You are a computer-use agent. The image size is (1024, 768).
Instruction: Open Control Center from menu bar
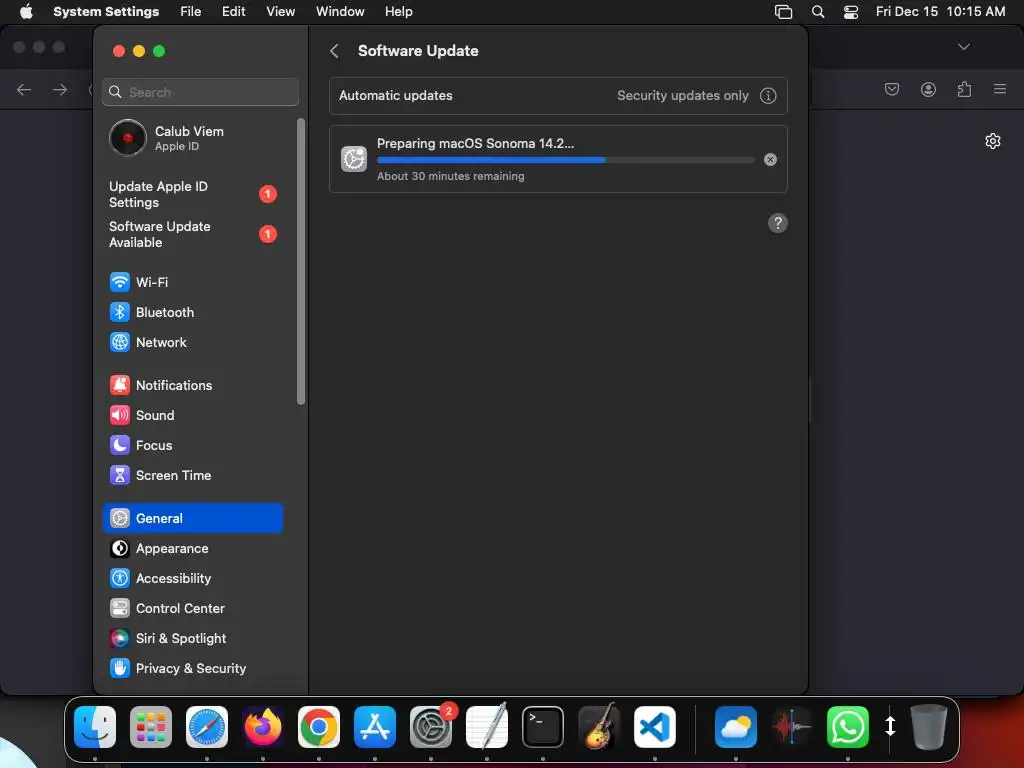(851, 12)
